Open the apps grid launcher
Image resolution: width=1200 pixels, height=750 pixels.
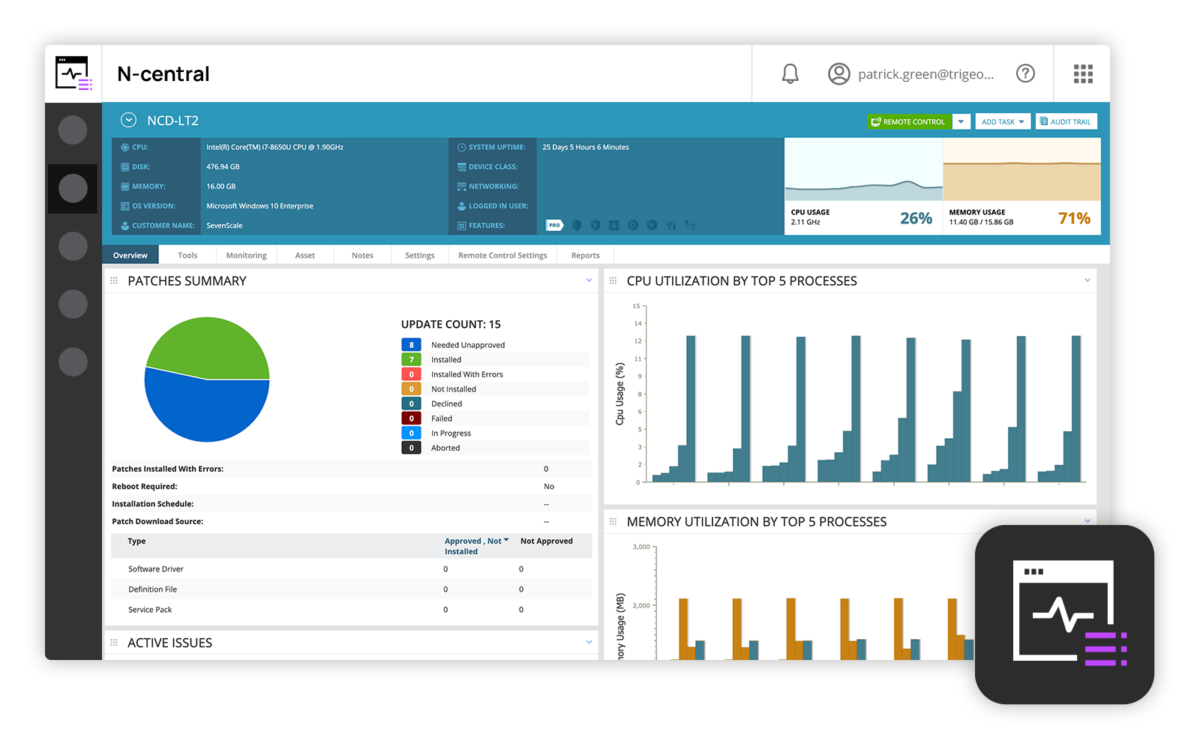point(1083,73)
